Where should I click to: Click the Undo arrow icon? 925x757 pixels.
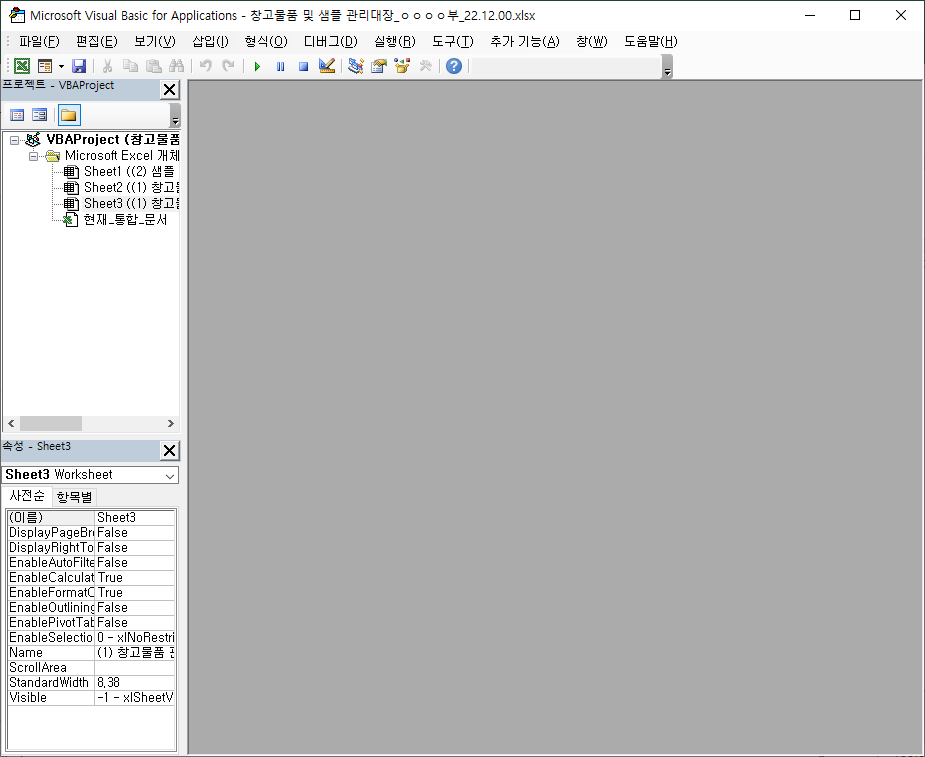[x=205, y=66]
